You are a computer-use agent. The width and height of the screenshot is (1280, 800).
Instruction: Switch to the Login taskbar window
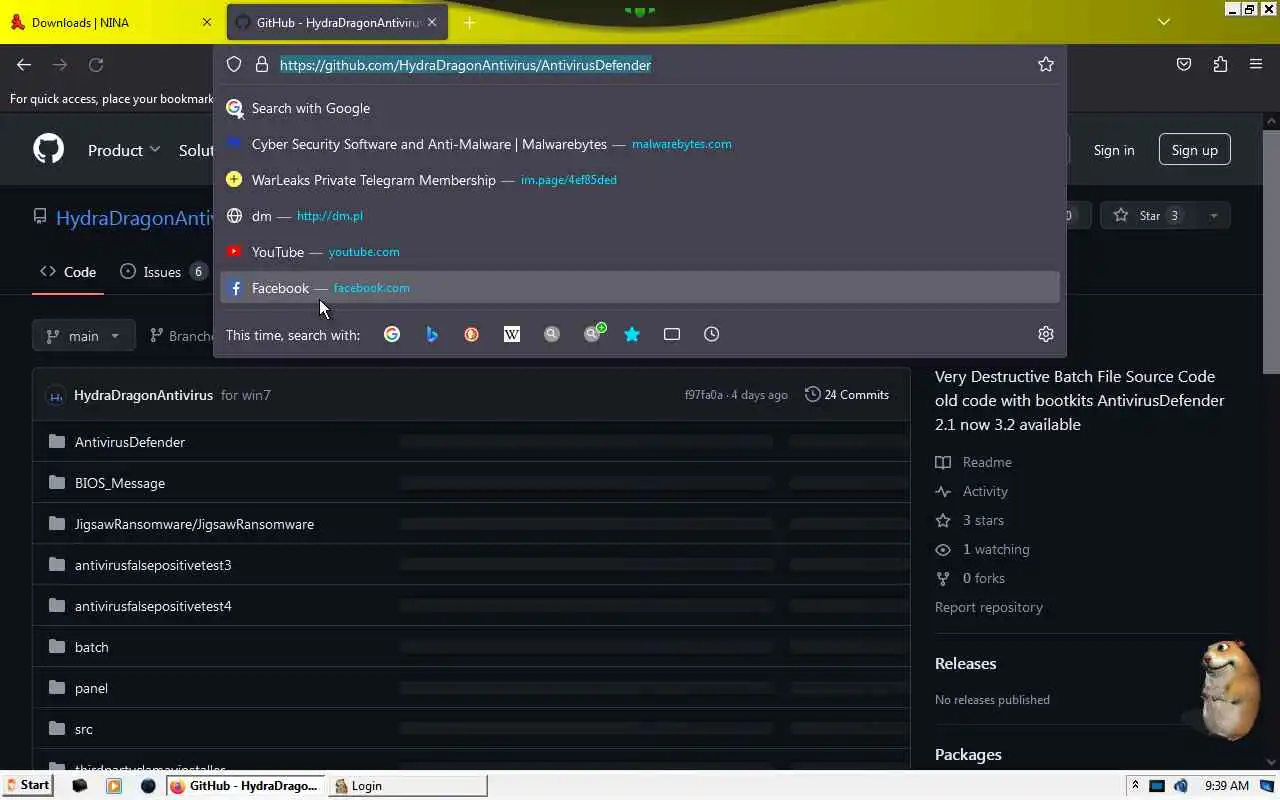click(409, 786)
